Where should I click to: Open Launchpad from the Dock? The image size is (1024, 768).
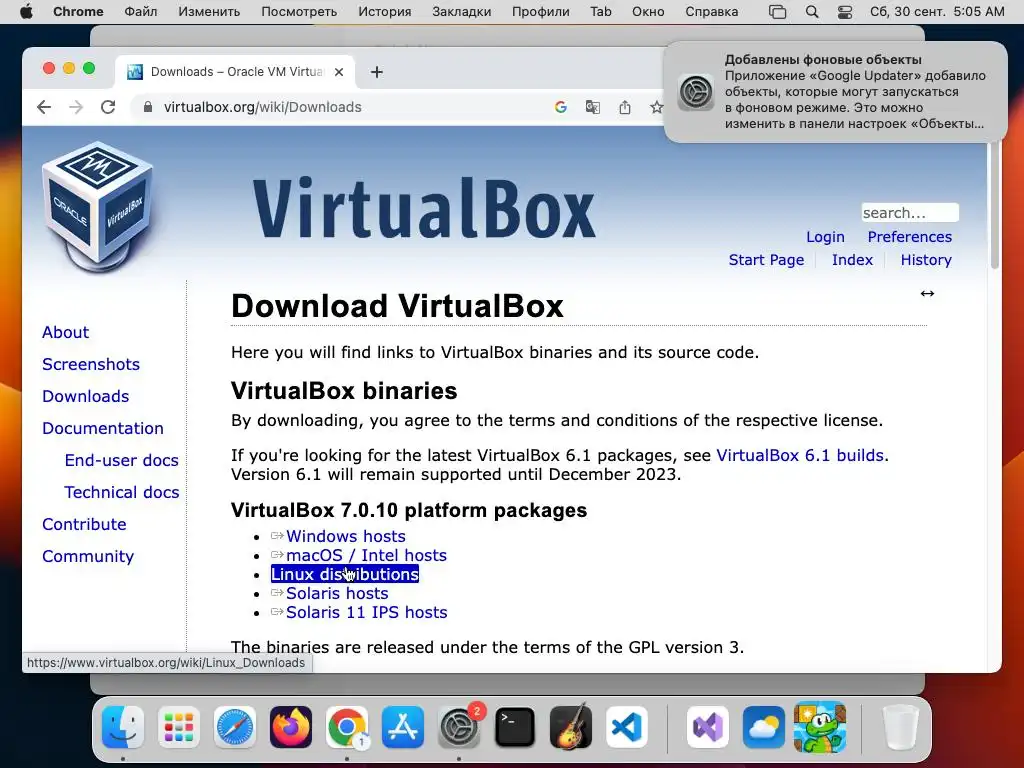click(x=179, y=727)
